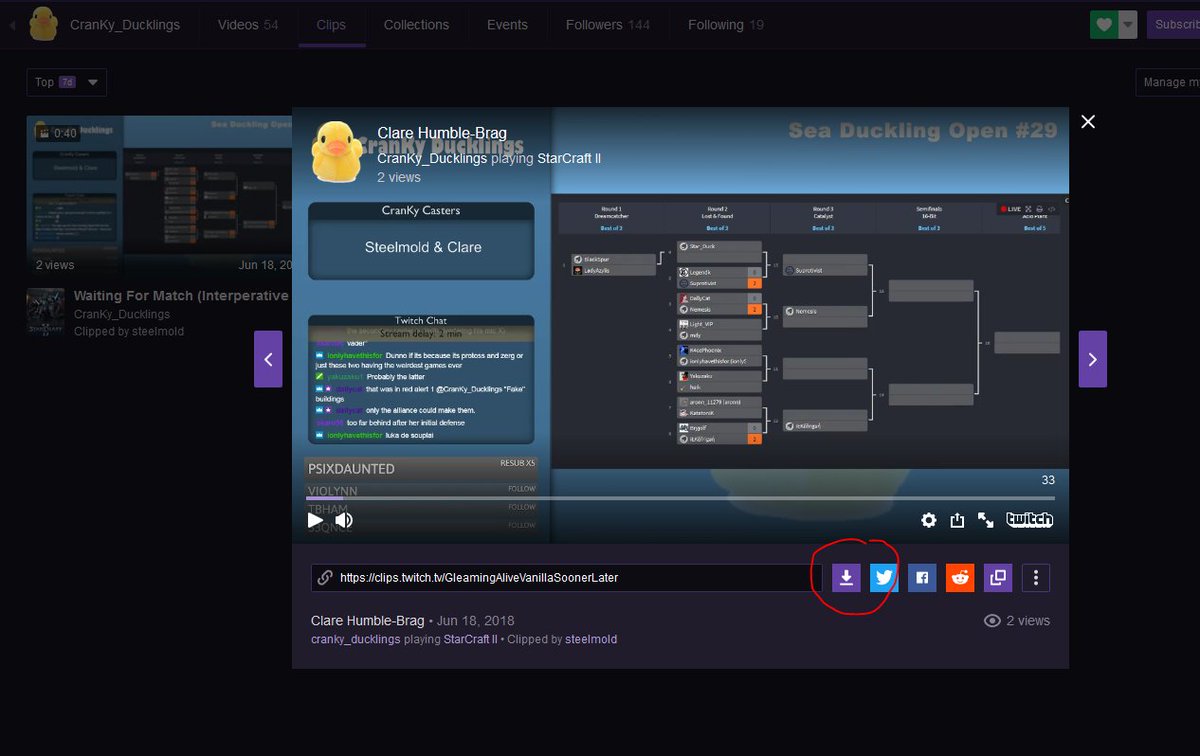
Task: Click Waiting For Match clip title
Action: 181,296
